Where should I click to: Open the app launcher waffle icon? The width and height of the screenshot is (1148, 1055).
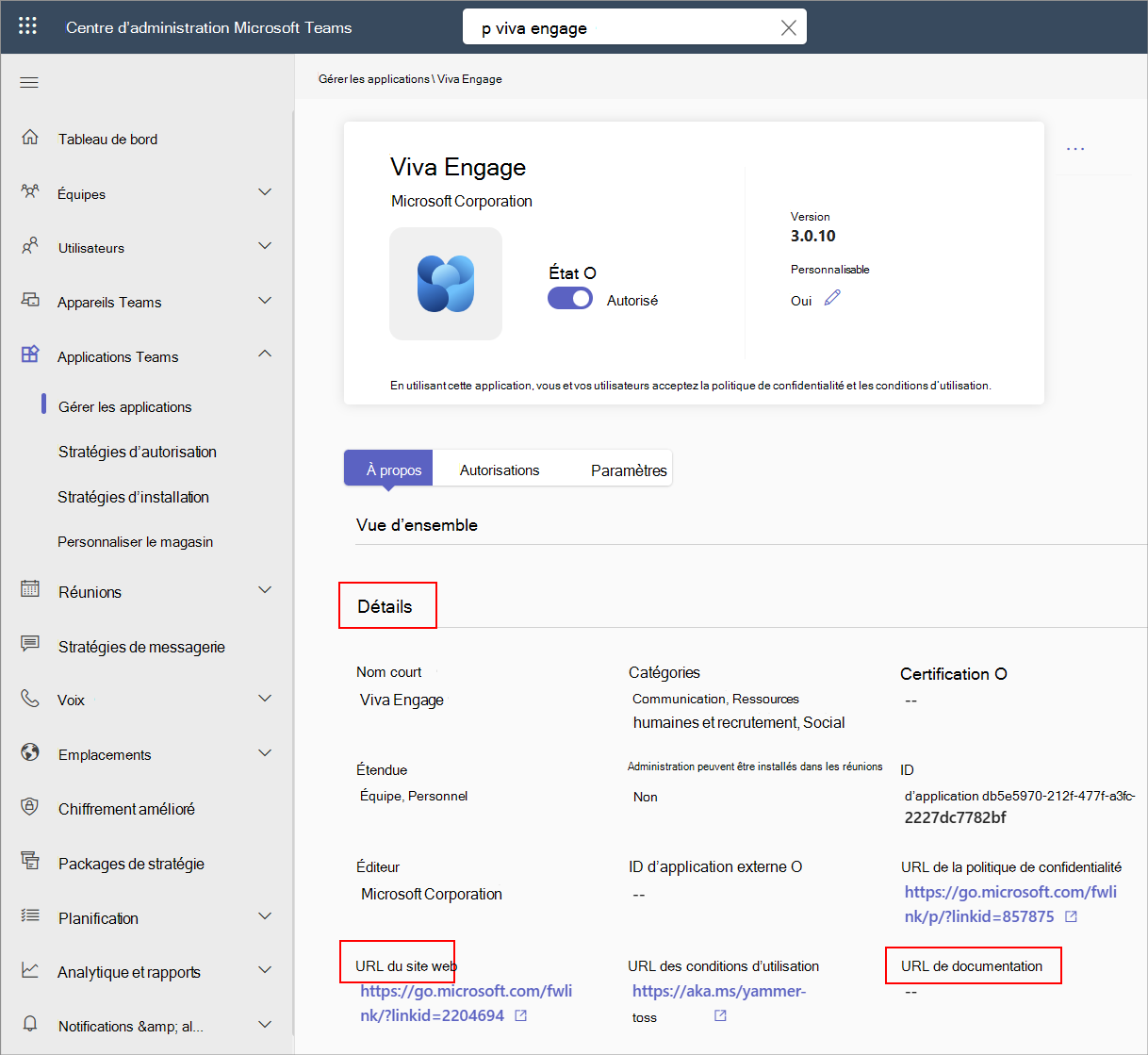tap(27, 26)
